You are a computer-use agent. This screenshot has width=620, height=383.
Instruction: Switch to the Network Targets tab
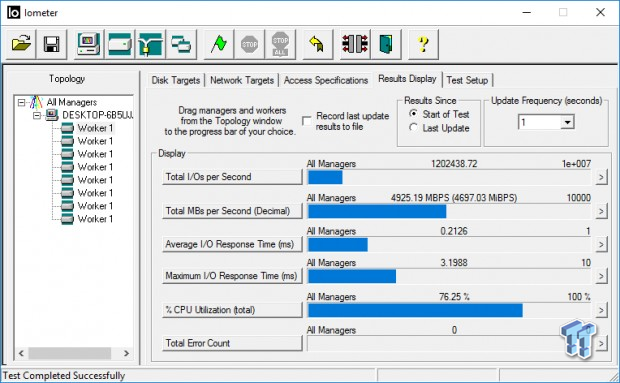[x=242, y=80]
